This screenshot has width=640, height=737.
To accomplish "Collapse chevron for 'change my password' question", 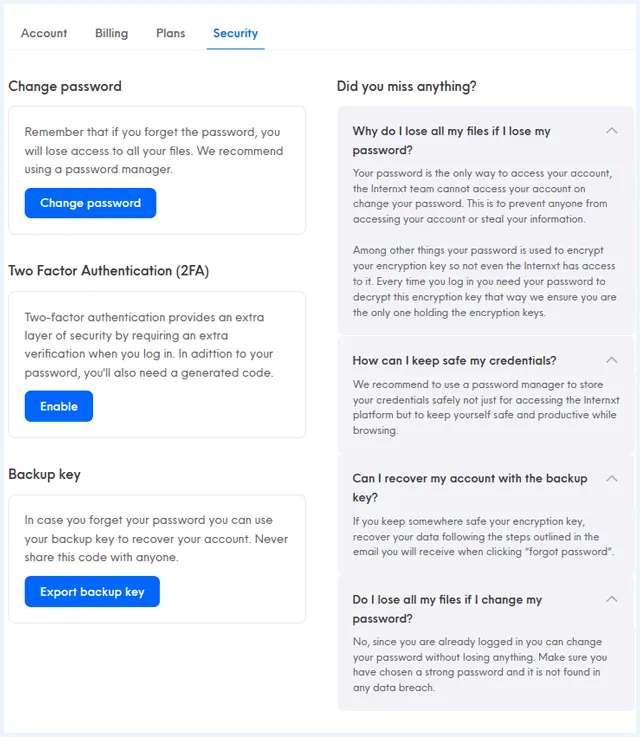I will [611, 599].
